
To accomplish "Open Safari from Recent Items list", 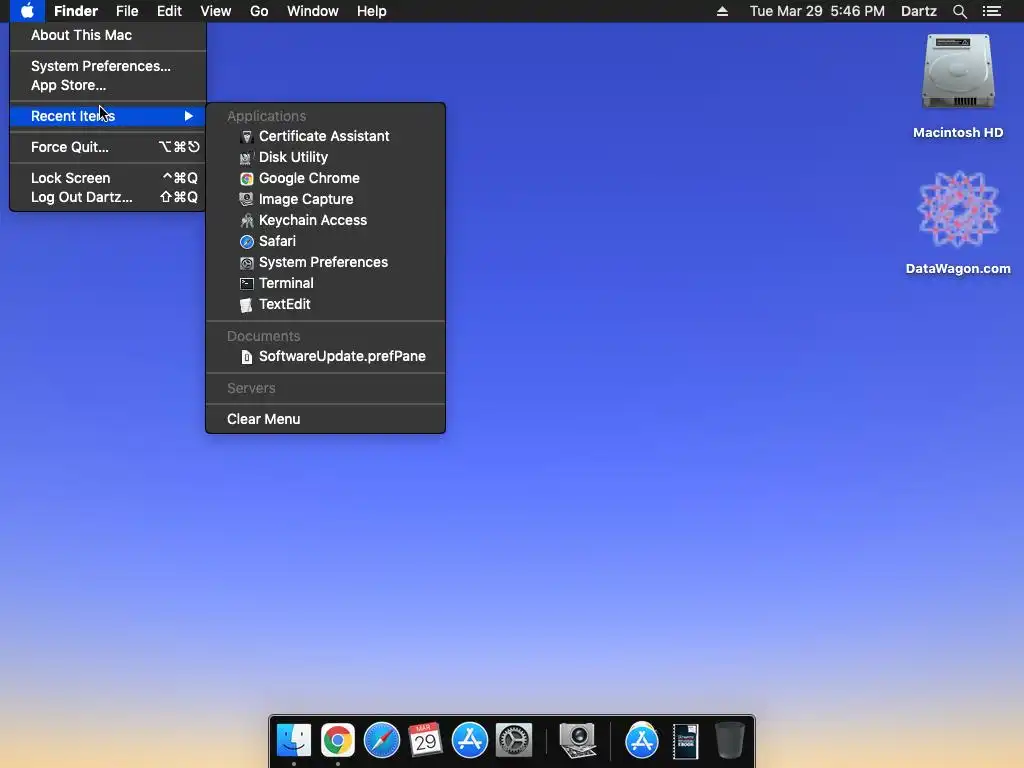I will click(325, 241).
